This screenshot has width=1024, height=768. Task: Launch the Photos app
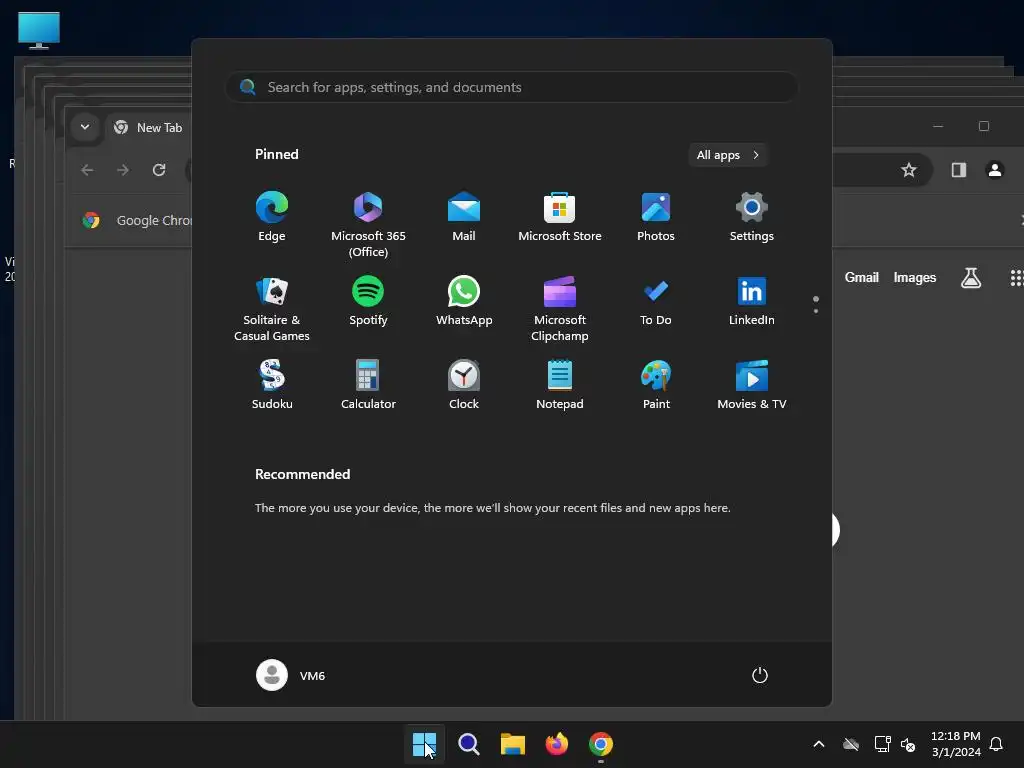coord(656,217)
